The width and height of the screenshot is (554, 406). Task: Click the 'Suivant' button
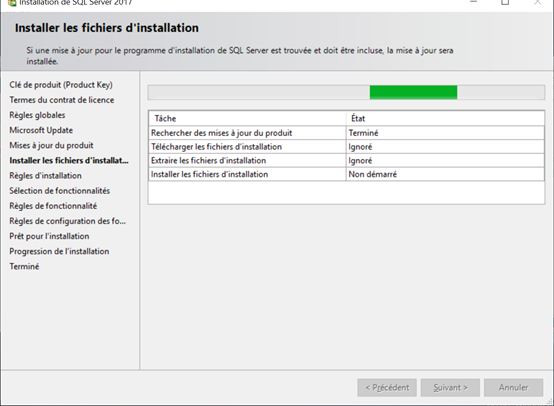[x=450, y=388]
